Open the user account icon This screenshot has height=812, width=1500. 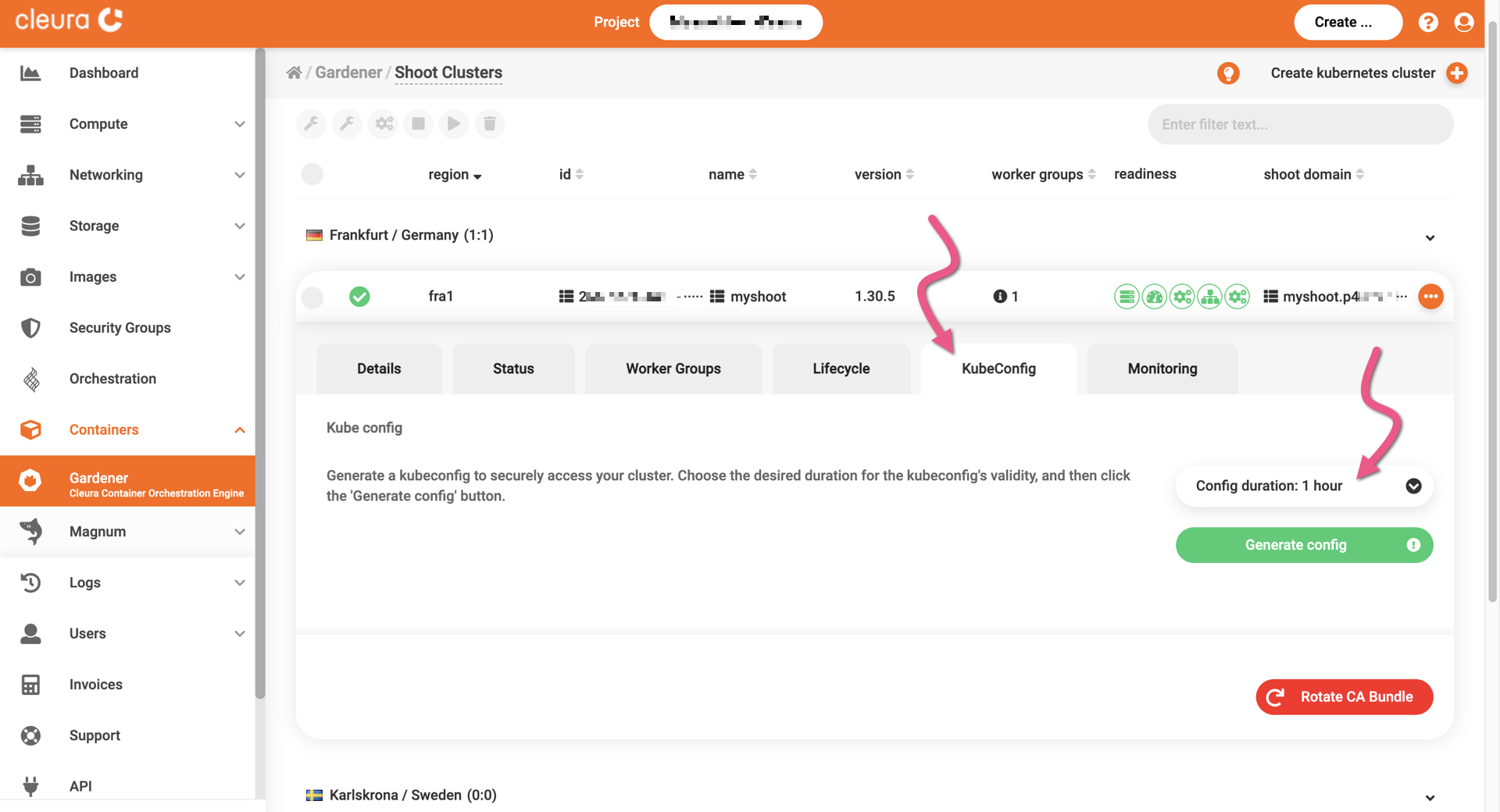click(1462, 22)
